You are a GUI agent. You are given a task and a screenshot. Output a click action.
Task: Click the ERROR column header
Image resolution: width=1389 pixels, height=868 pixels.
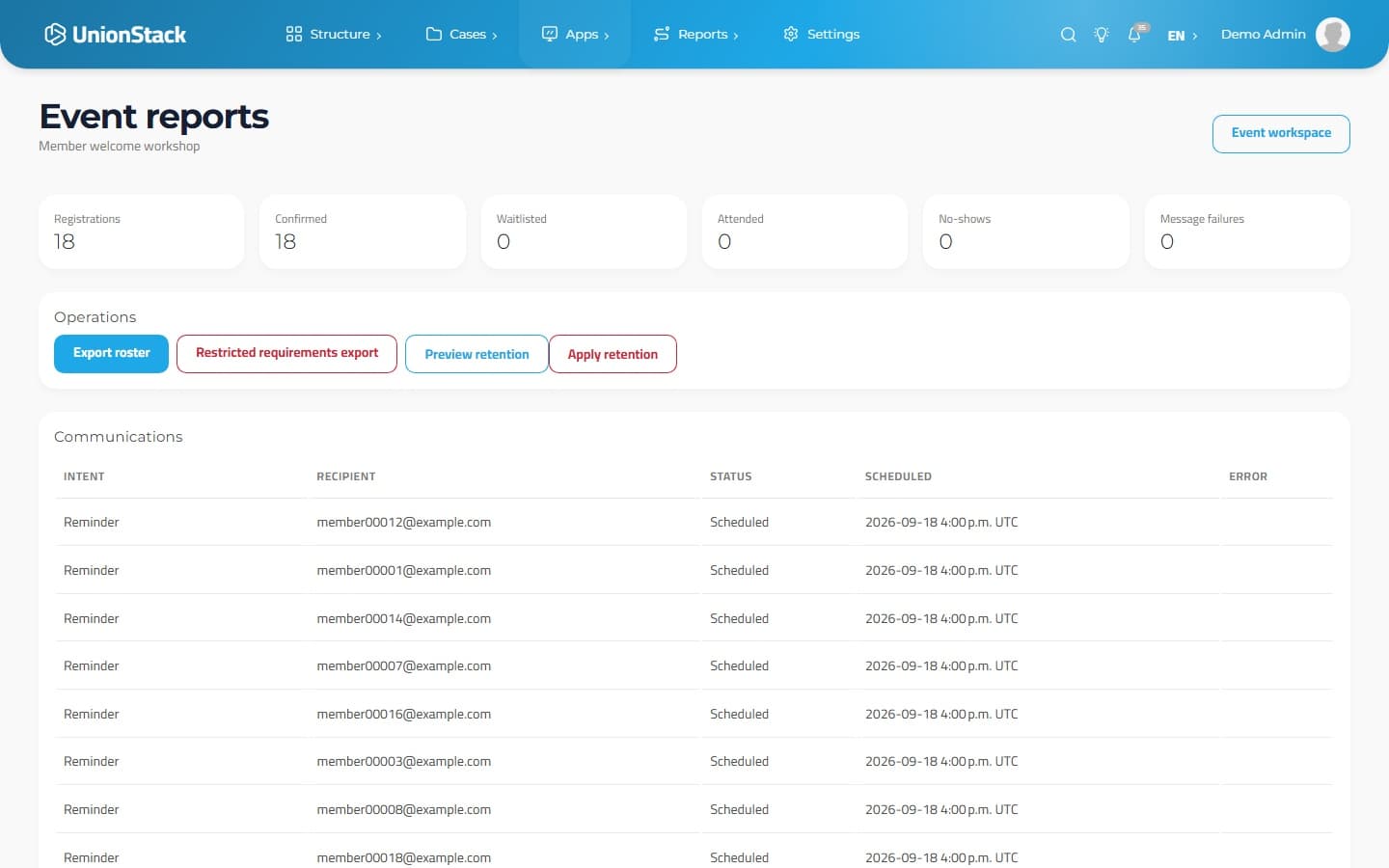click(x=1248, y=476)
